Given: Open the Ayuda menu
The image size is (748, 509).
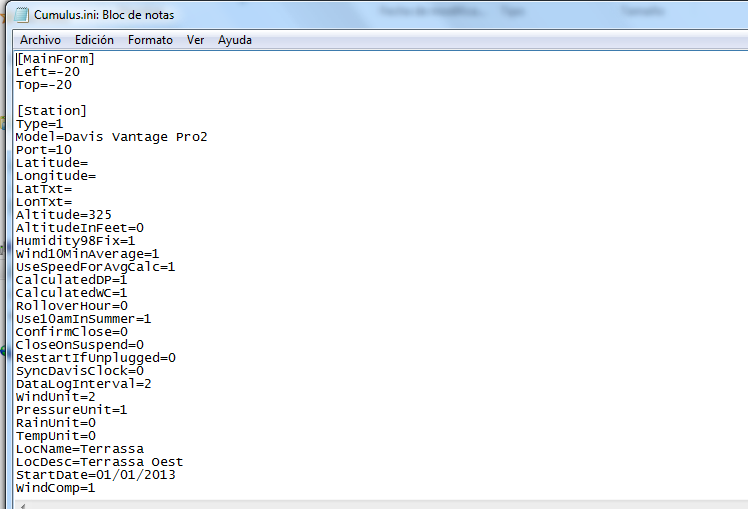Looking at the screenshot, I should pyautogui.click(x=235, y=40).
